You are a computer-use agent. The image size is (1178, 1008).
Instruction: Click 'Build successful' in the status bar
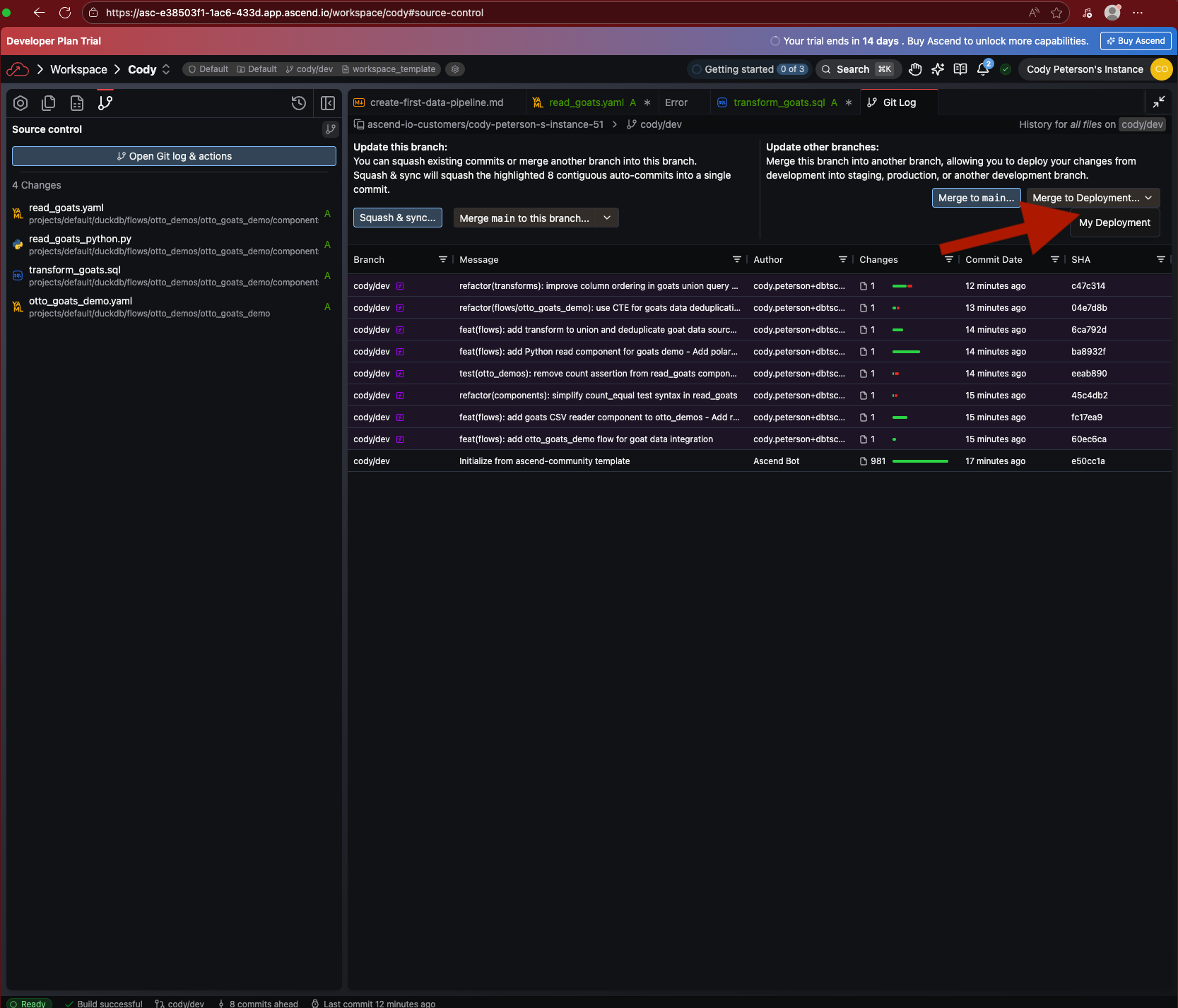pyautogui.click(x=103, y=1003)
